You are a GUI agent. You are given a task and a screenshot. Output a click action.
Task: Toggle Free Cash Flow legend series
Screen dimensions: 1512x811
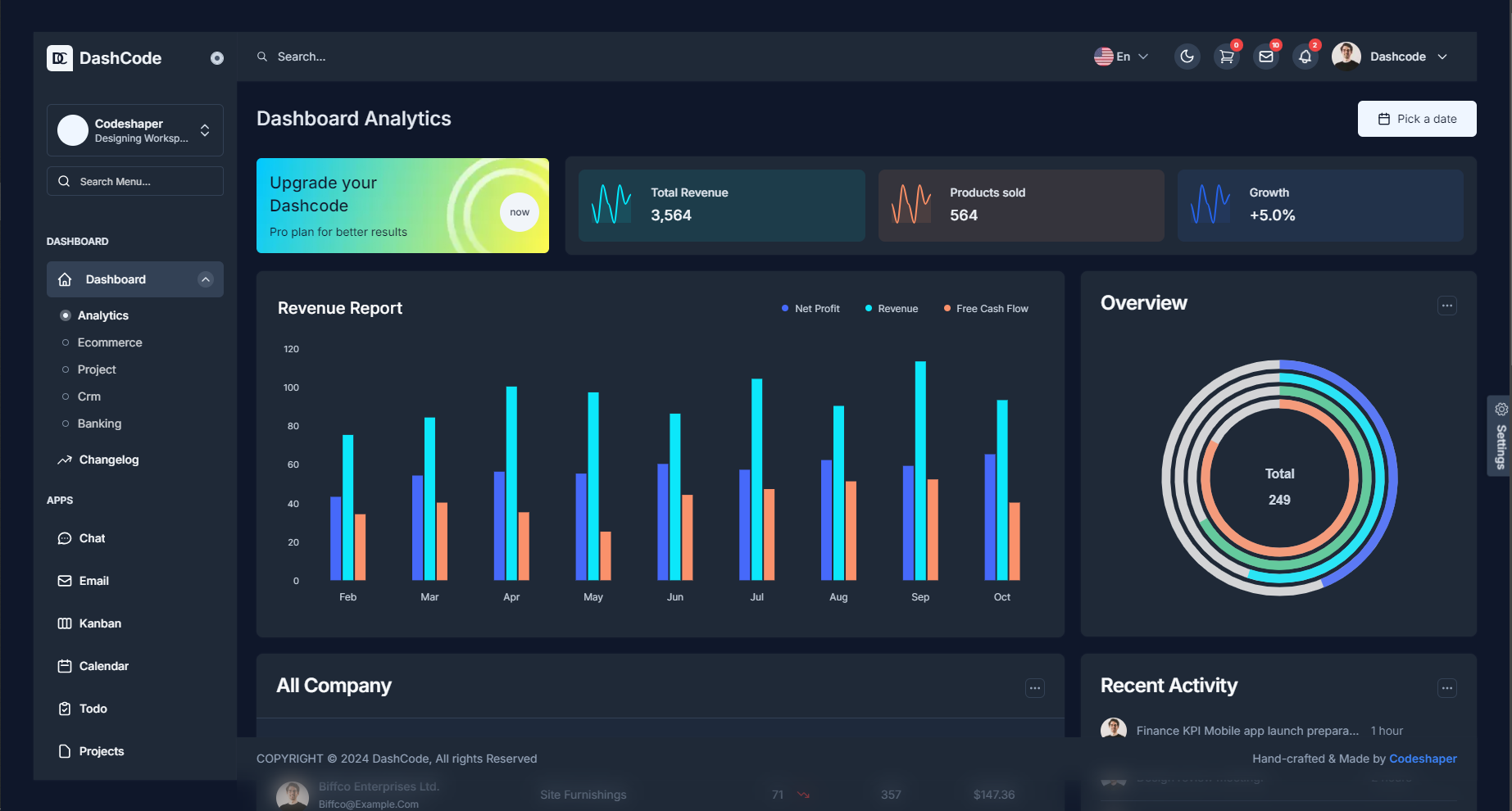[986, 309]
